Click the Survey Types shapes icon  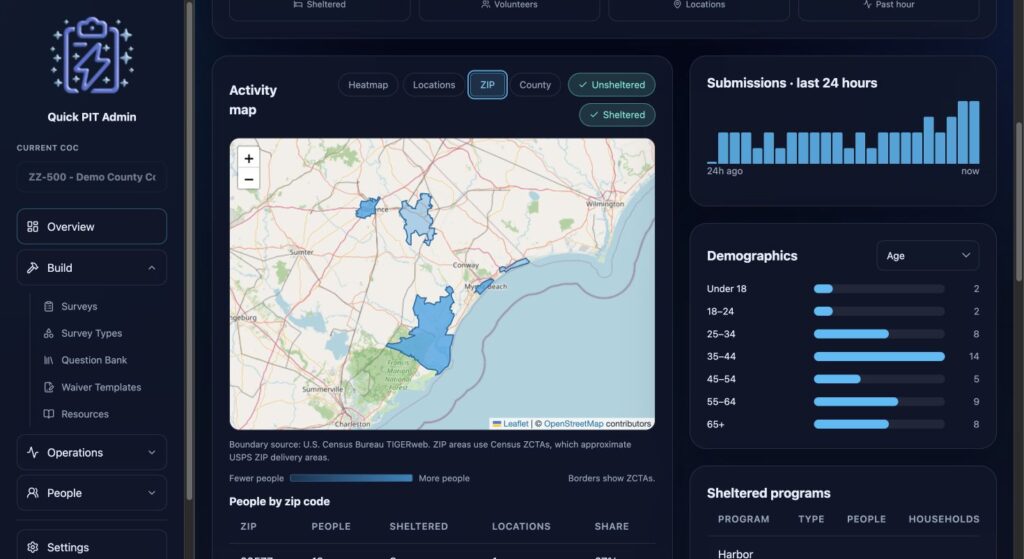click(48, 333)
